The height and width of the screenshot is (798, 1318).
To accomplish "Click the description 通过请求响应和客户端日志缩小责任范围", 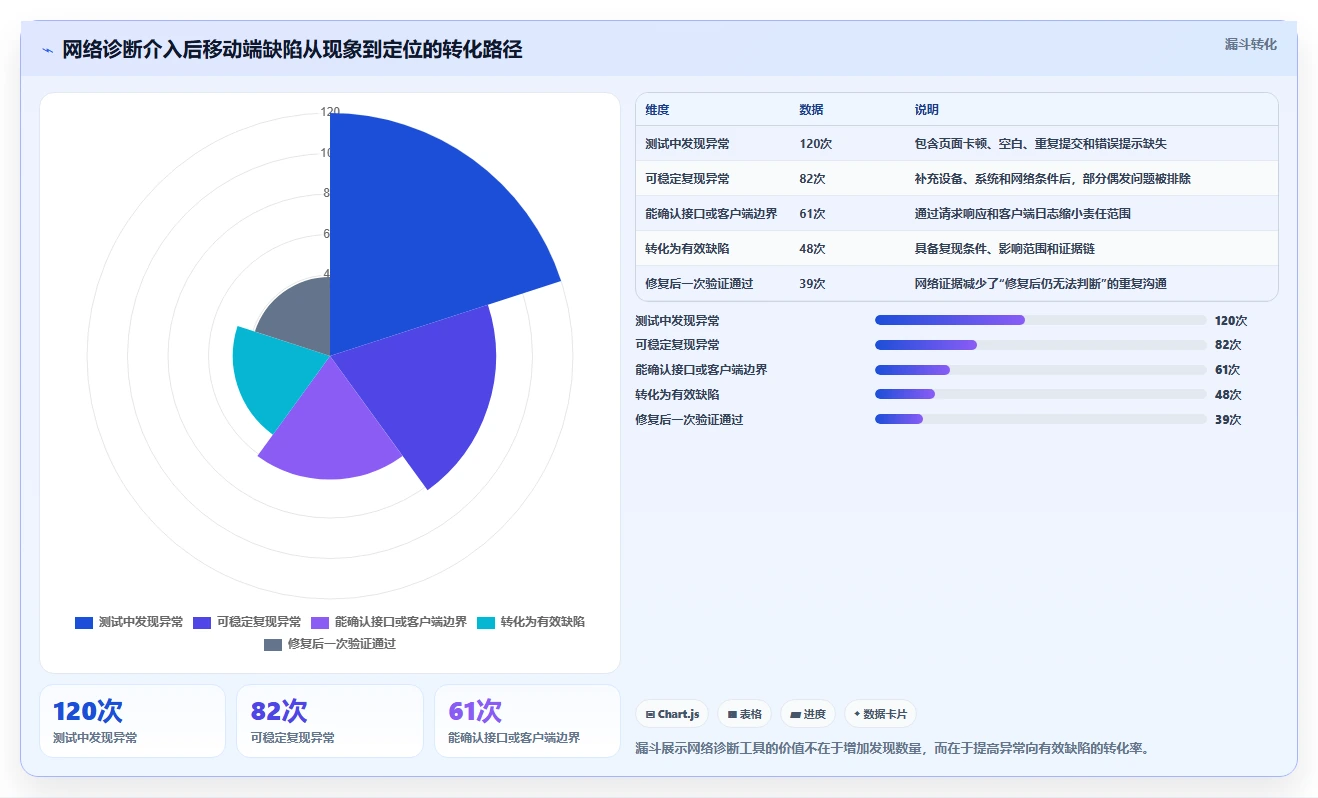I will [1022, 214].
